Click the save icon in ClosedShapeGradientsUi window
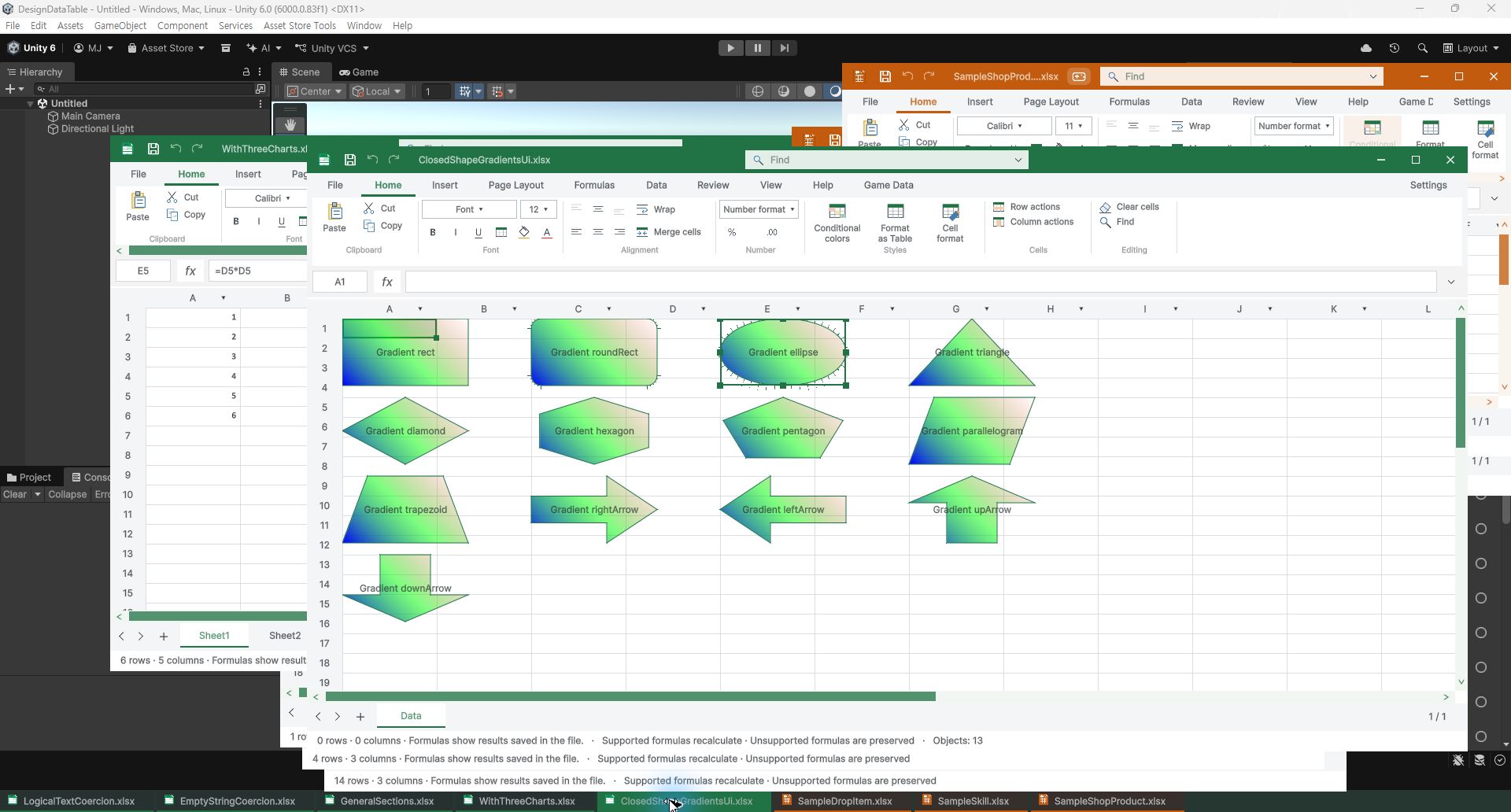The height and width of the screenshot is (812, 1511). point(350,160)
